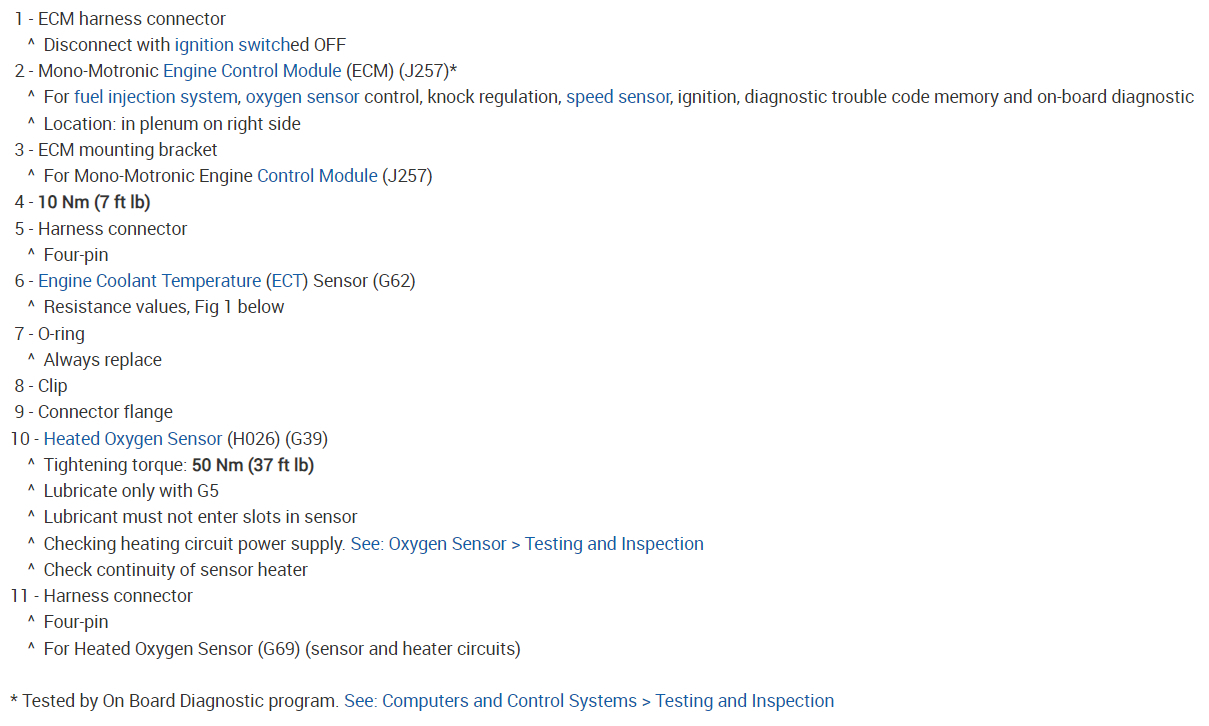Follow 'See: Oxygen Sensor > Testing and Inspection' link
The image size is (1209, 726).
pos(527,544)
